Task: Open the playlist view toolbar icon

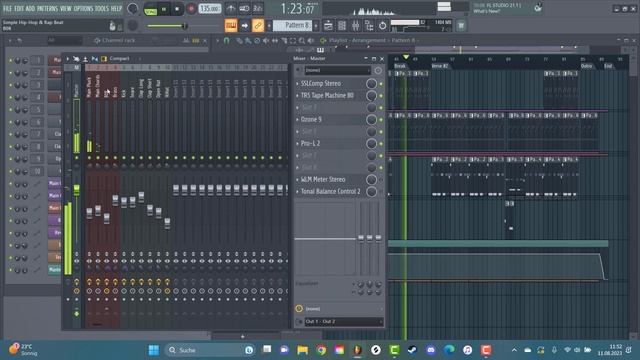Action: (x=328, y=26)
